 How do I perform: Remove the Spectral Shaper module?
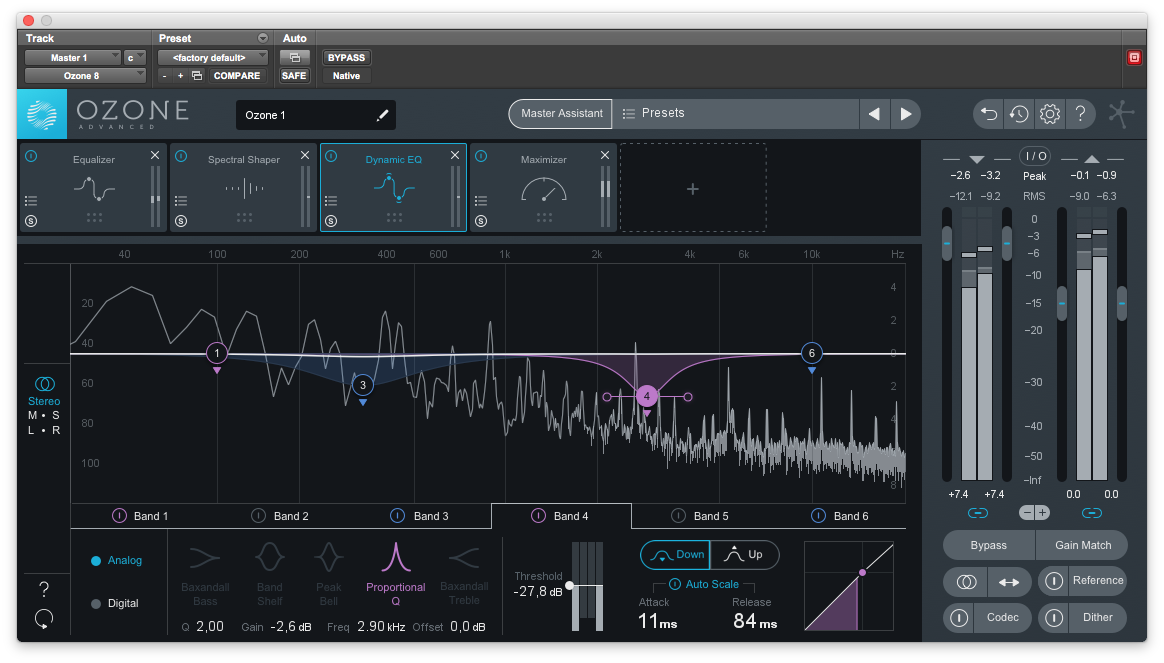(305, 155)
